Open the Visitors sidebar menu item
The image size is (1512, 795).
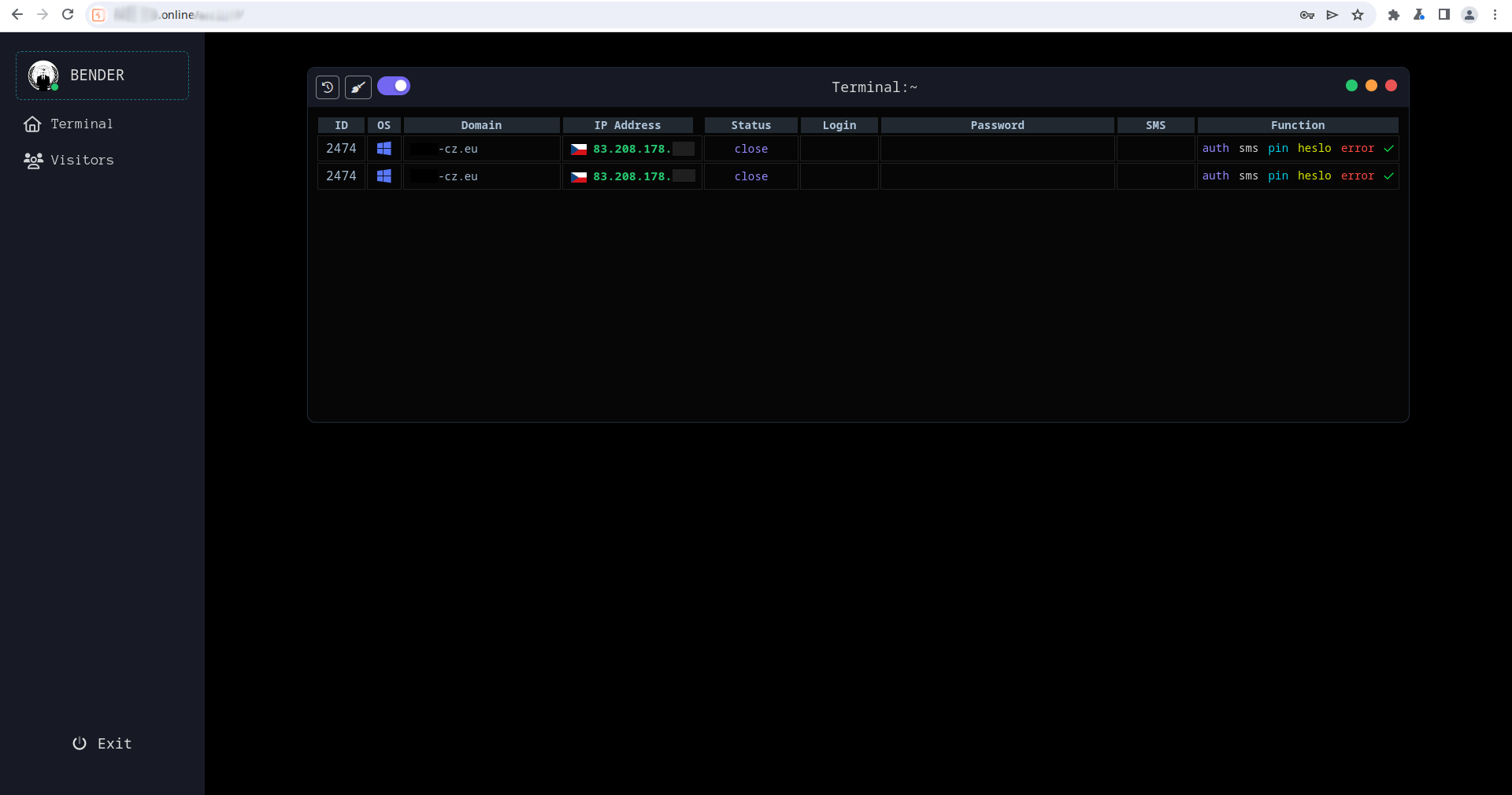click(x=83, y=161)
